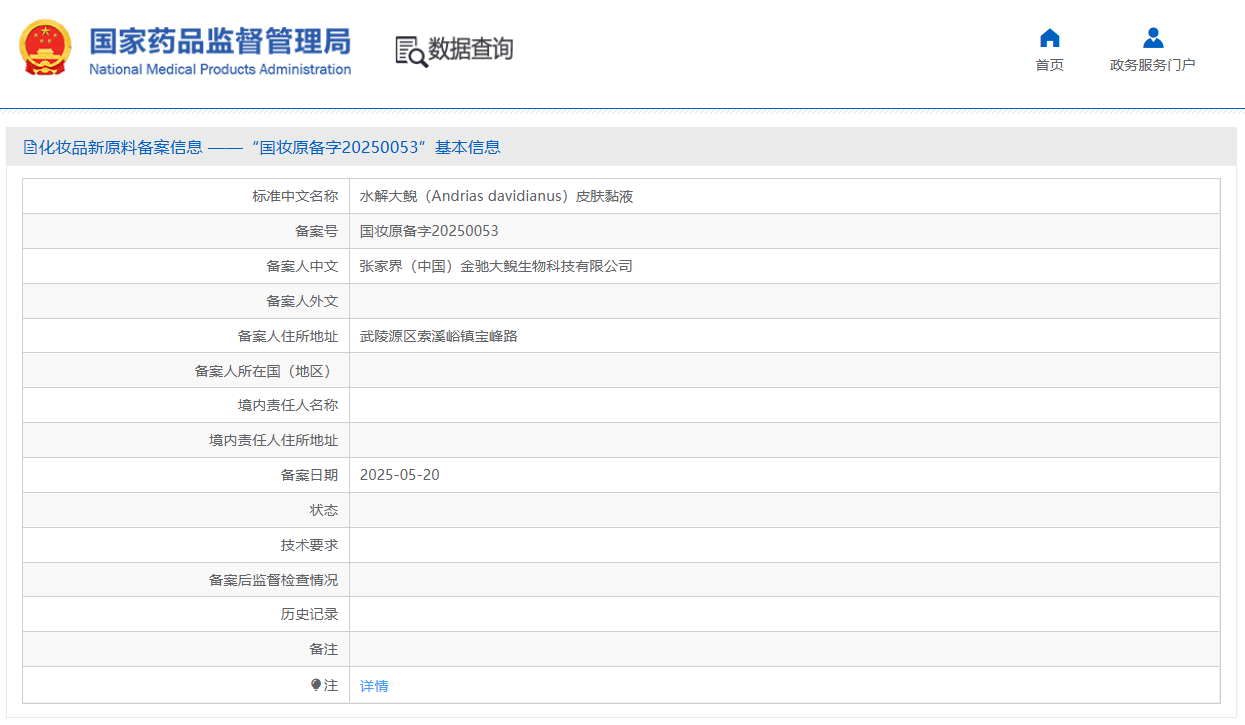Click National Medical Products Administration subtitle
Screen dimensions: 1245x725
tap(220, 69)
